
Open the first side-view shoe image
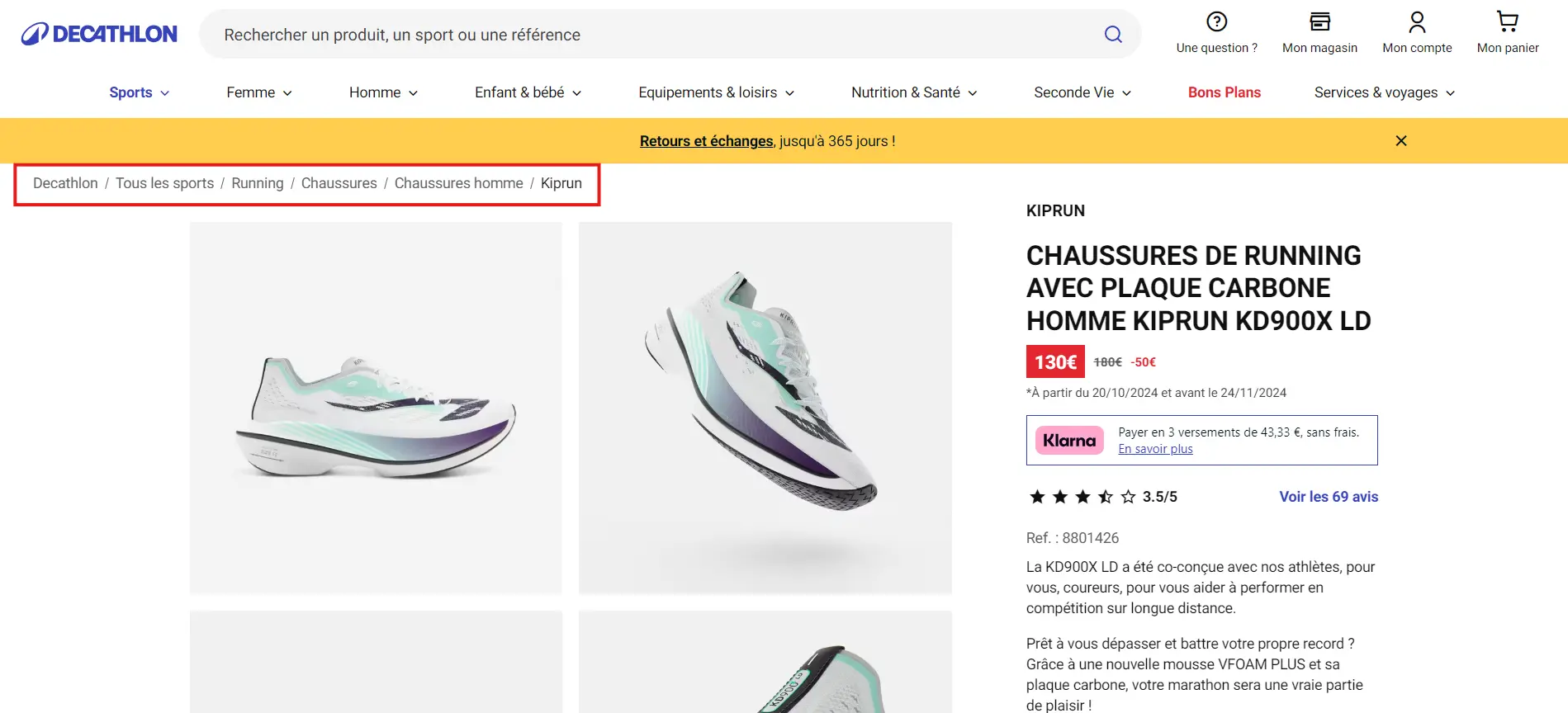click(x=376, y=408)
